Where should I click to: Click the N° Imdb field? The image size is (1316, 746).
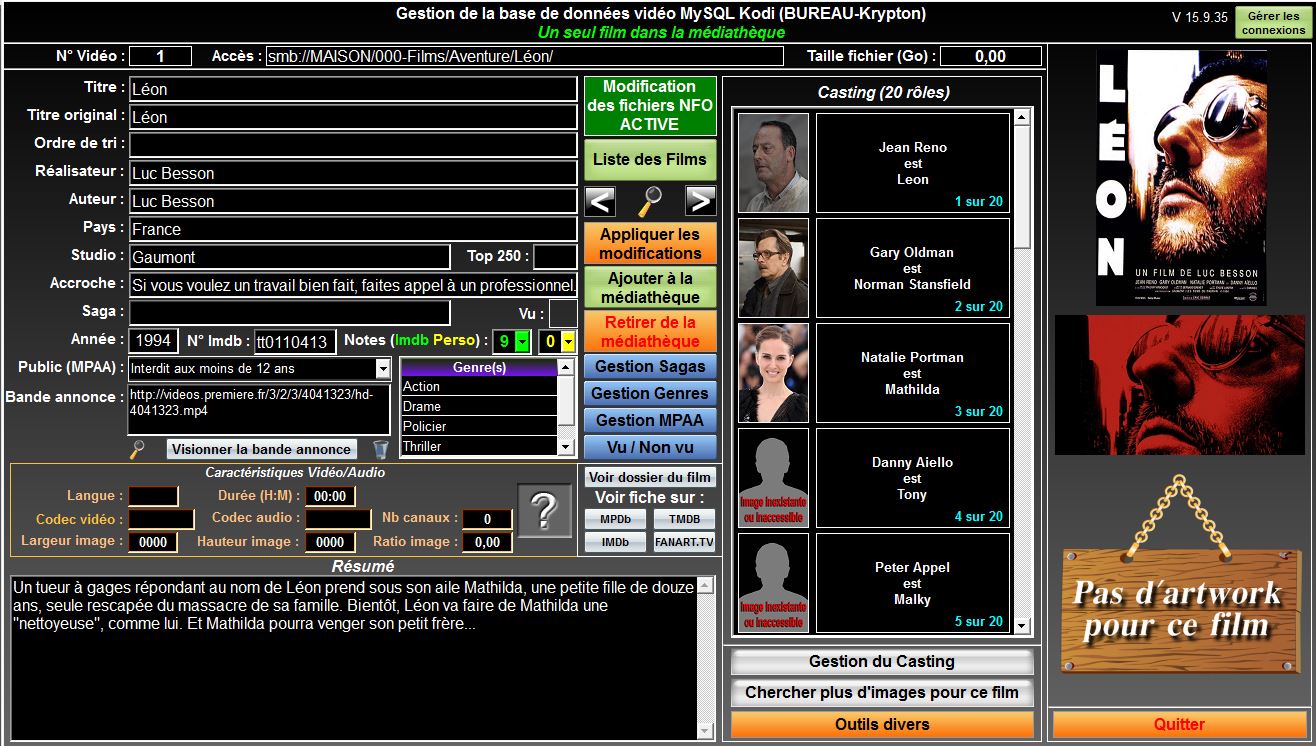(x=295, y=342)
